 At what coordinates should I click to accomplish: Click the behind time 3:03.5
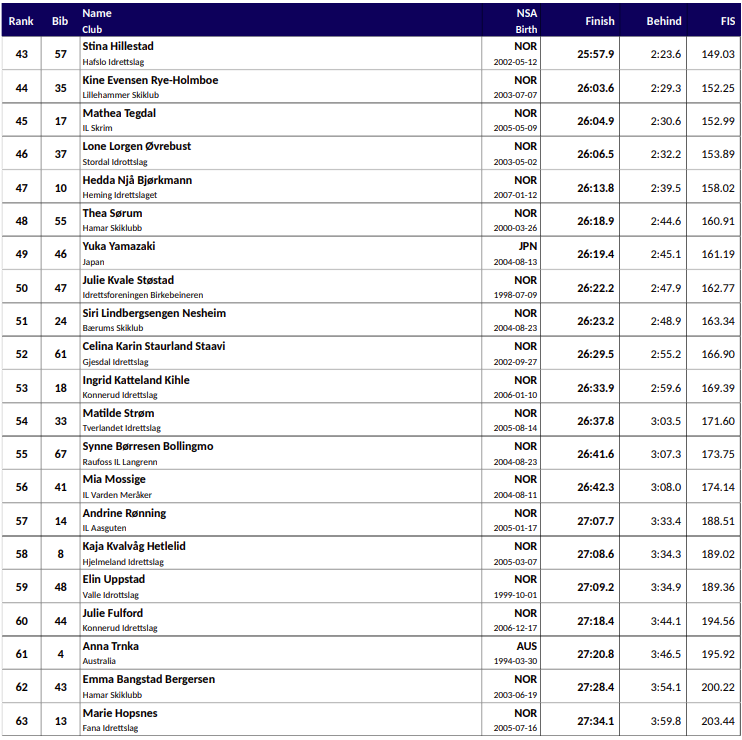tap(664, 421)
